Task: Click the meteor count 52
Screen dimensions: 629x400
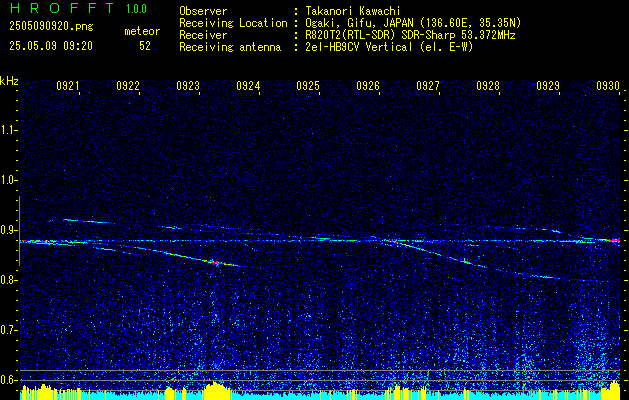Action: point(145,46)
